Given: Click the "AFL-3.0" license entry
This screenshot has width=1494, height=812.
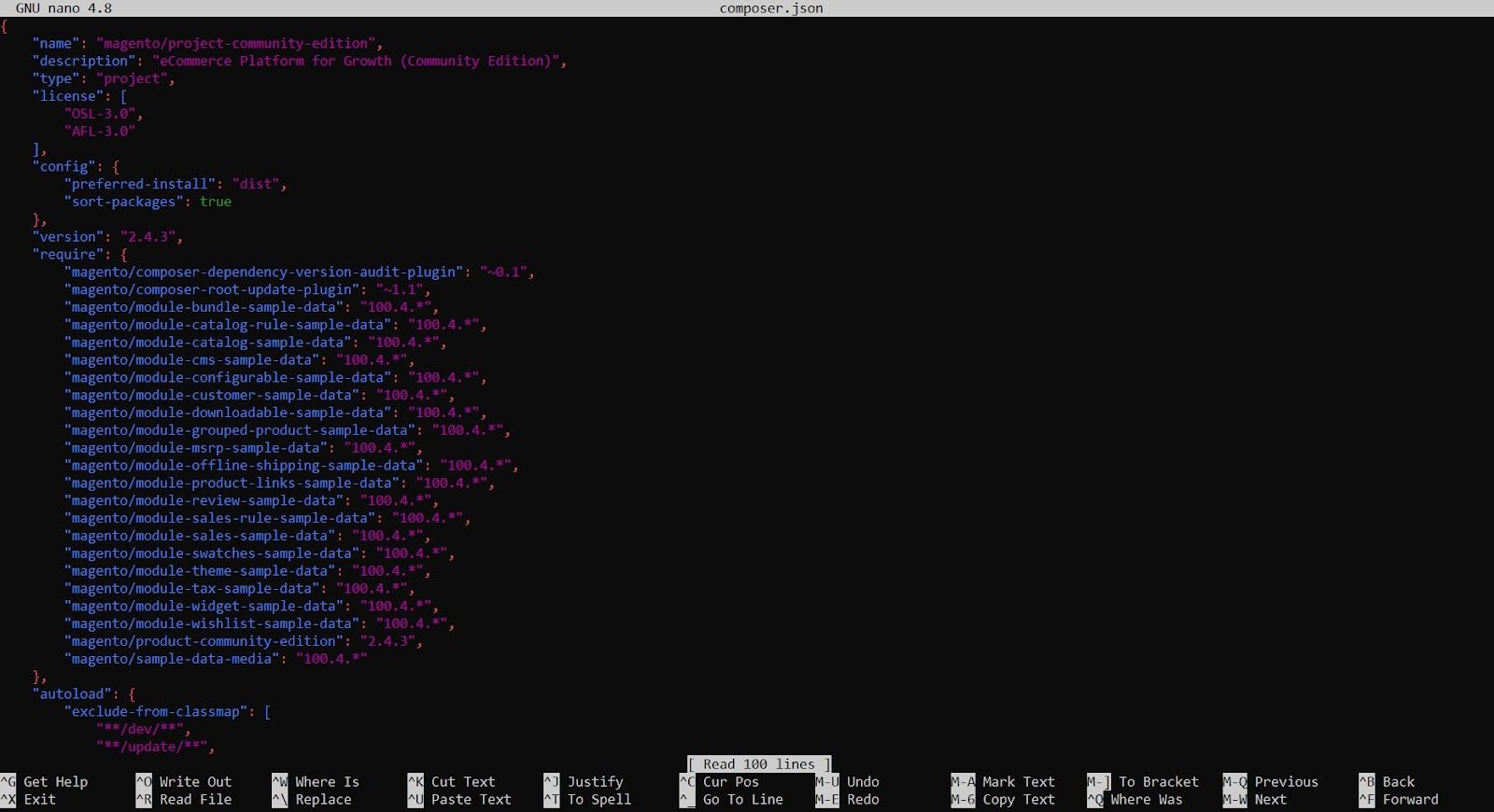Looking at the screenshot, I should point(100,132).
